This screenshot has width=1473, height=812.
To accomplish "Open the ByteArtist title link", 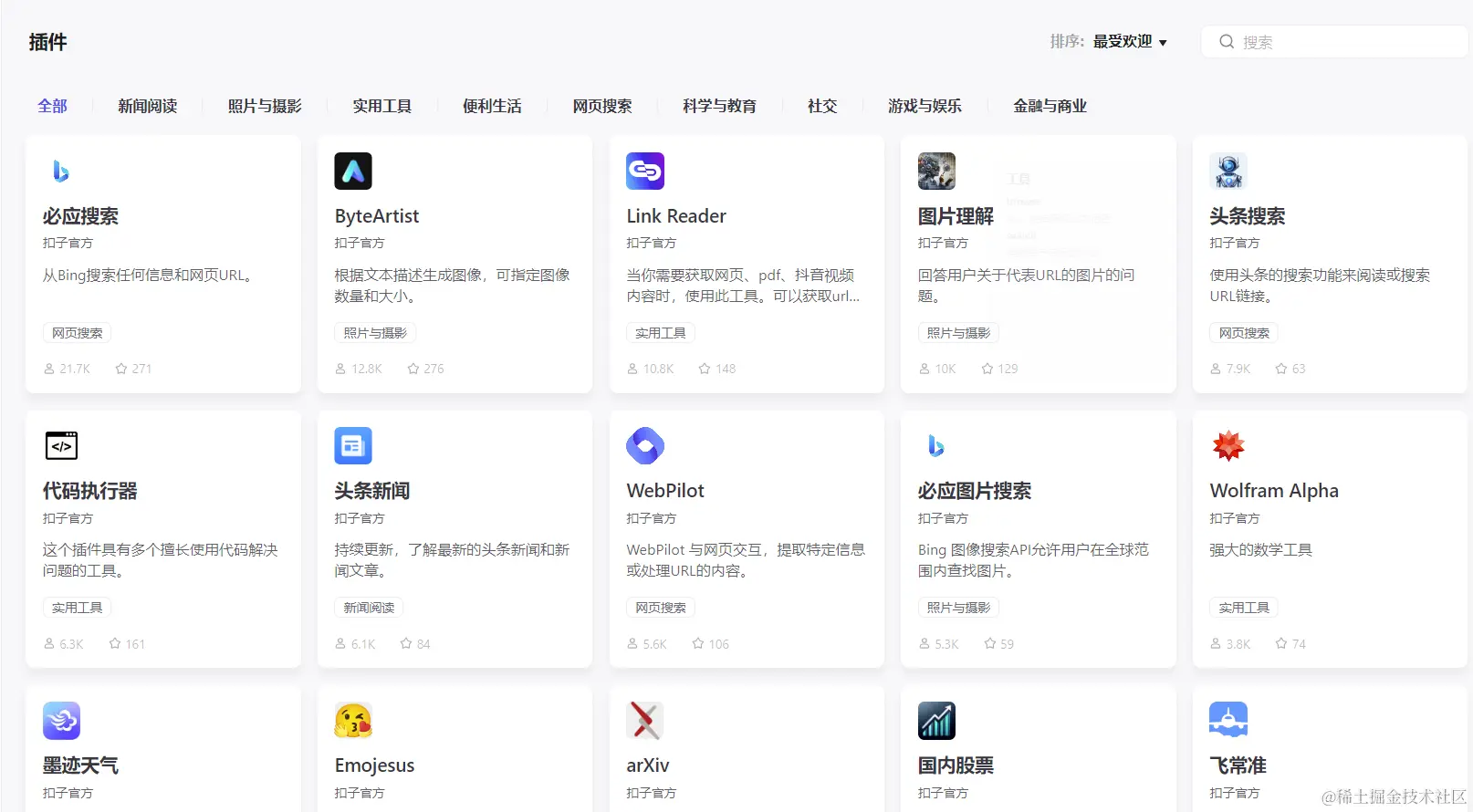I will (x=376, y=216).
